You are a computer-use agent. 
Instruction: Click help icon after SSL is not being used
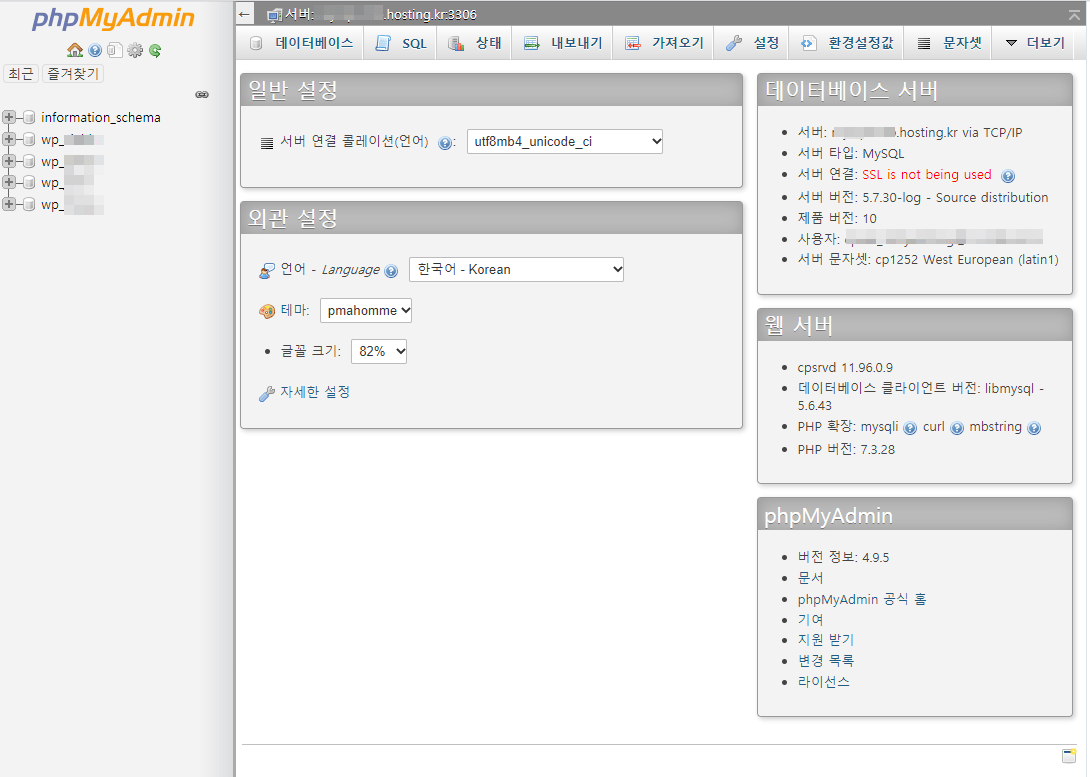pyautogui.click(x=1008, y=176)
